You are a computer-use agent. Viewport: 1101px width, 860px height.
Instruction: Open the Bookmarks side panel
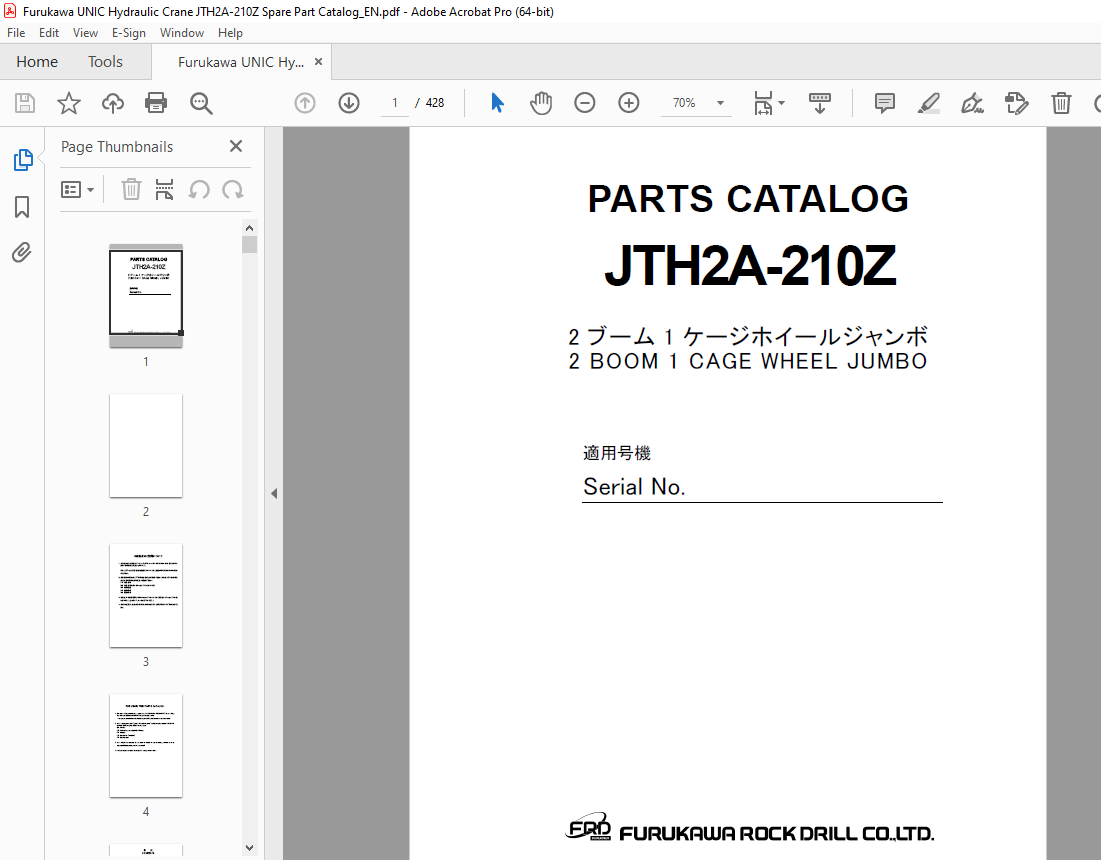coord(22,207)
